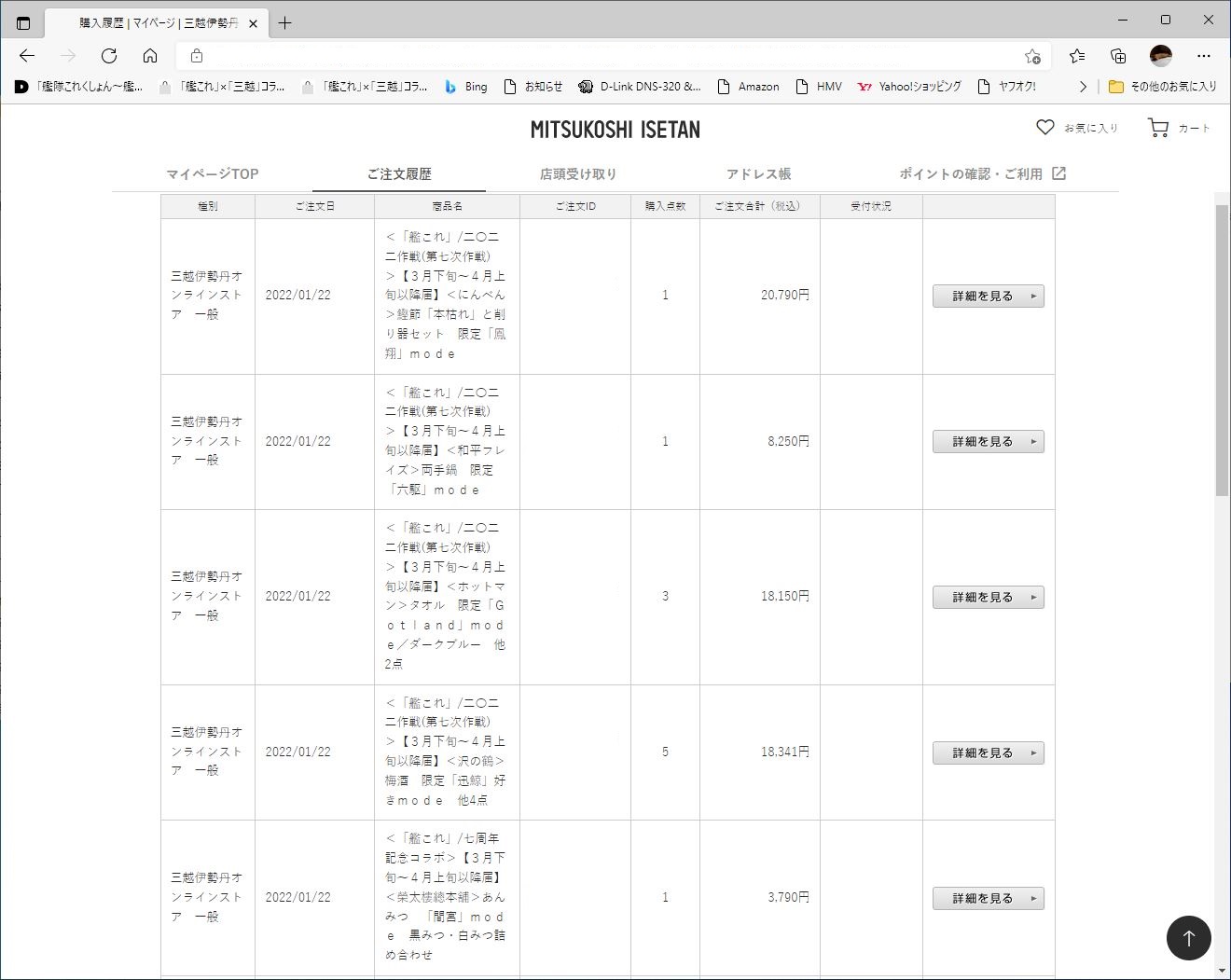The height and width of the screenshot is (980, 1231).
Task: Open the 店頭受け取り tab
Action: pyautogui.click(x=578, y=173)
